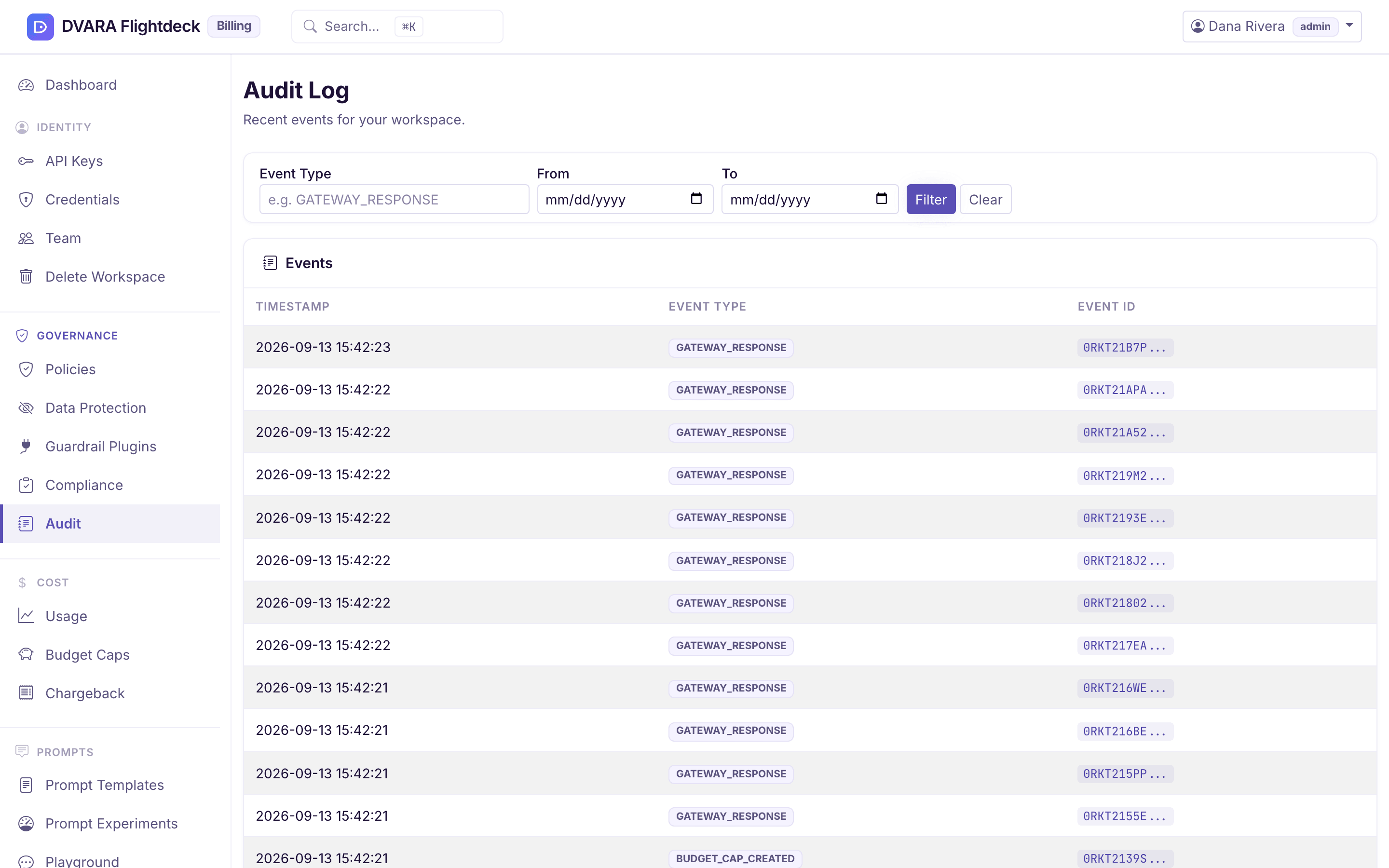Click the search magnifier icon
Viewport: 1389px width, 868px height.
310,27
